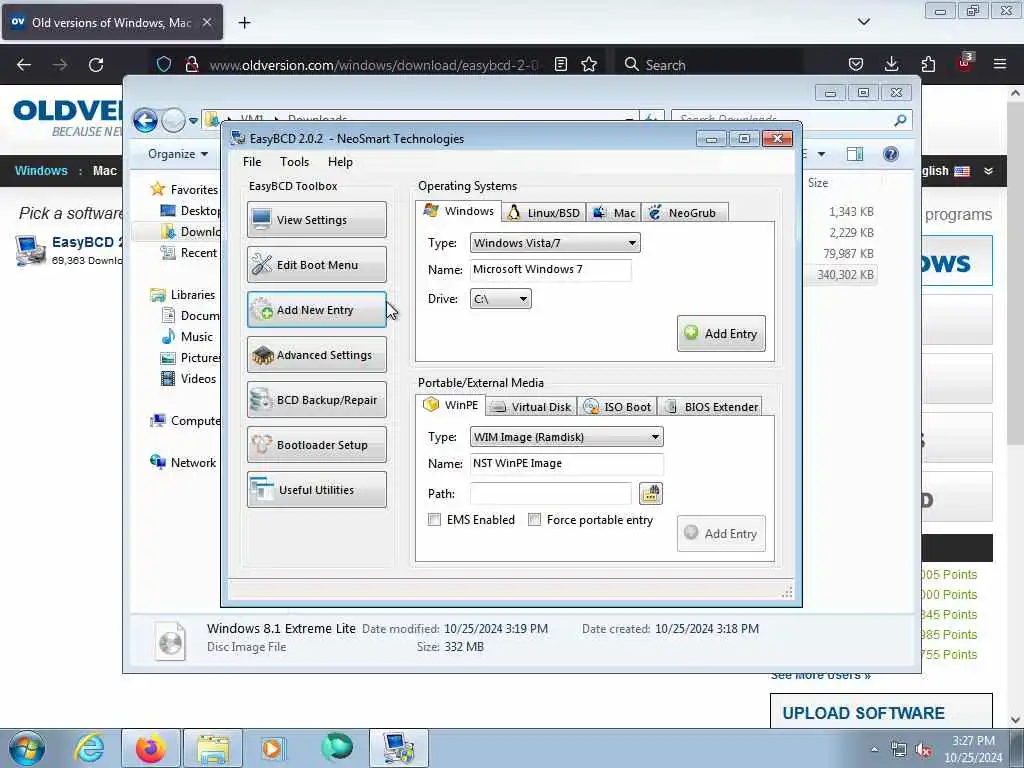Viewport: 1024px width, 768px height.
Task: Toggle Firefox reader view icon
Action: (561, 65)
